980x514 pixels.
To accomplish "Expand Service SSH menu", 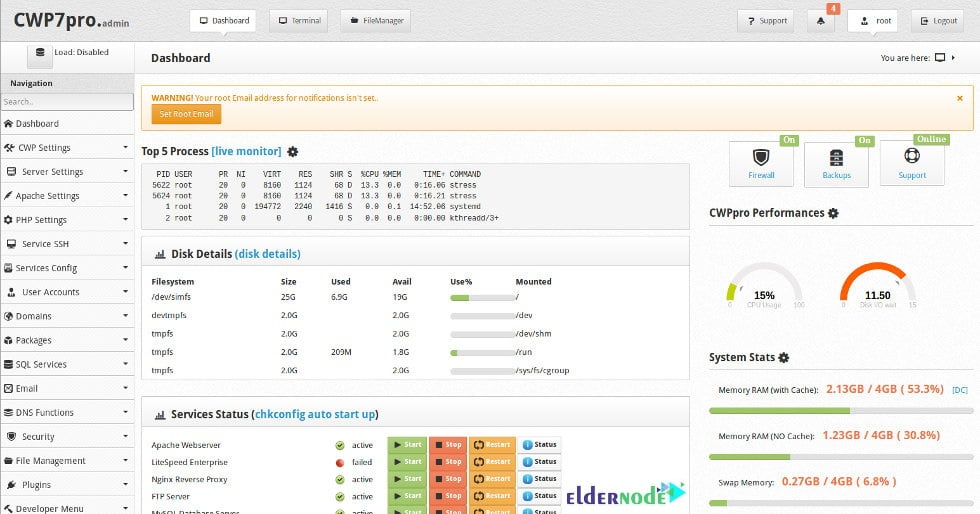I will [x=68, y=244].
